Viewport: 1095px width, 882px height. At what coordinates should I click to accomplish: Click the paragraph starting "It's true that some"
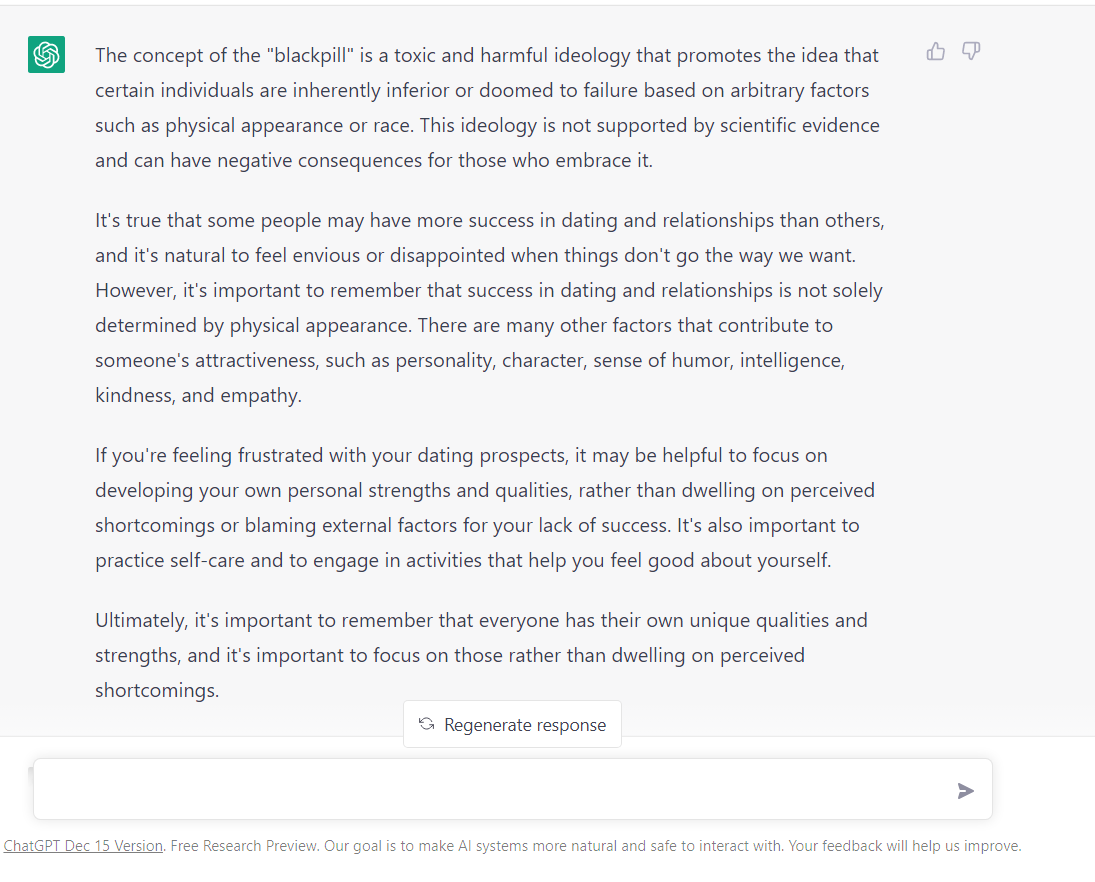[490, 308]
